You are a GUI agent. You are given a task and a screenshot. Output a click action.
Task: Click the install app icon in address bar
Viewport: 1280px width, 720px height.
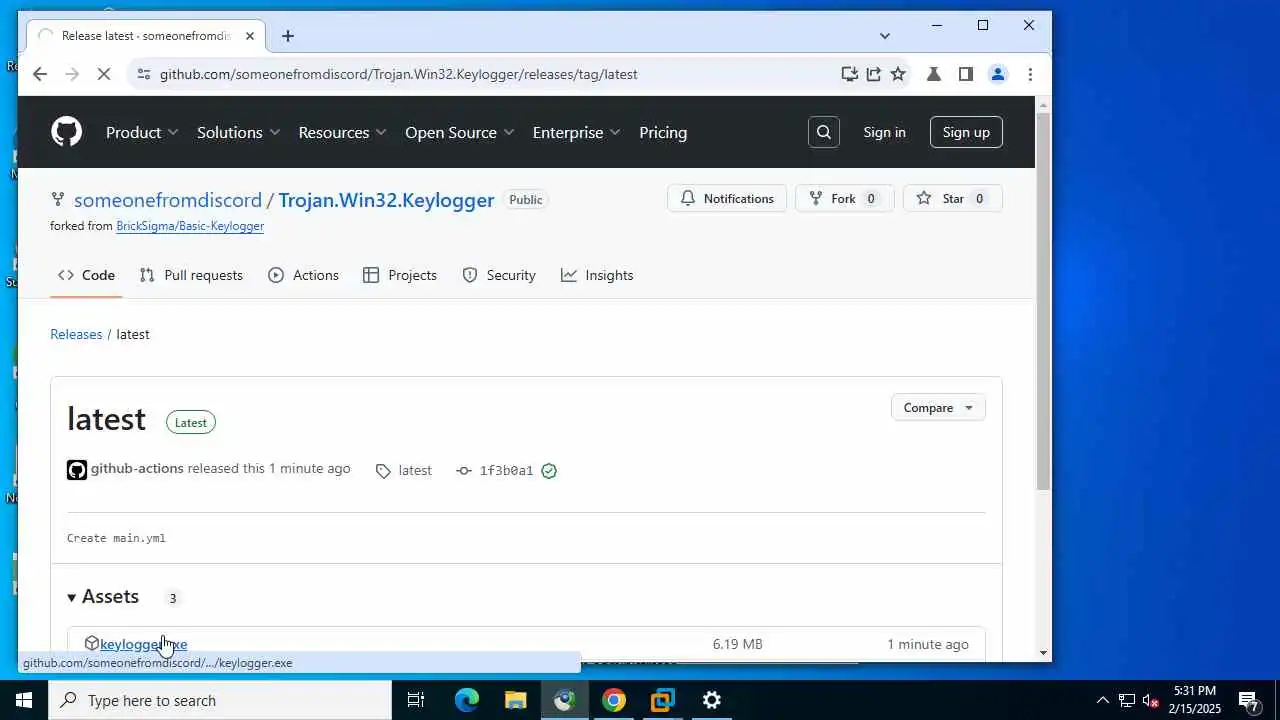[849, 74]
